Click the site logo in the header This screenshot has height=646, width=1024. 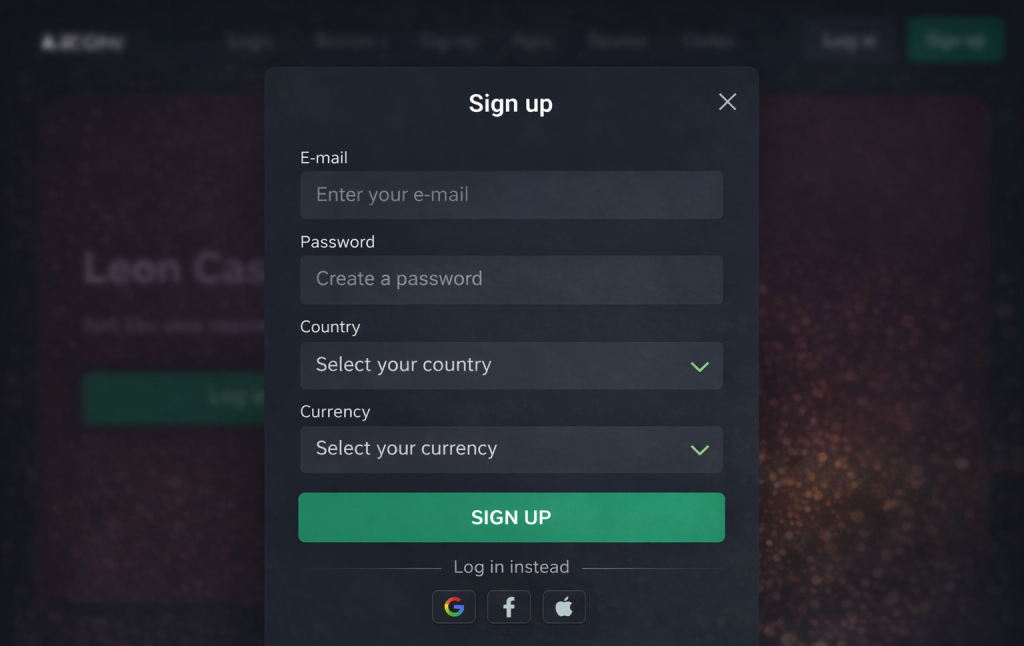pyautogui.click(x=82, y=42)
